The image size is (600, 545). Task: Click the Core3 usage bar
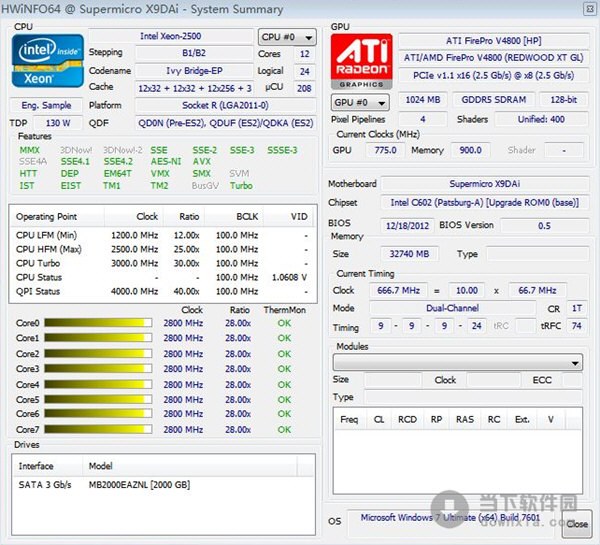point(98,369)
